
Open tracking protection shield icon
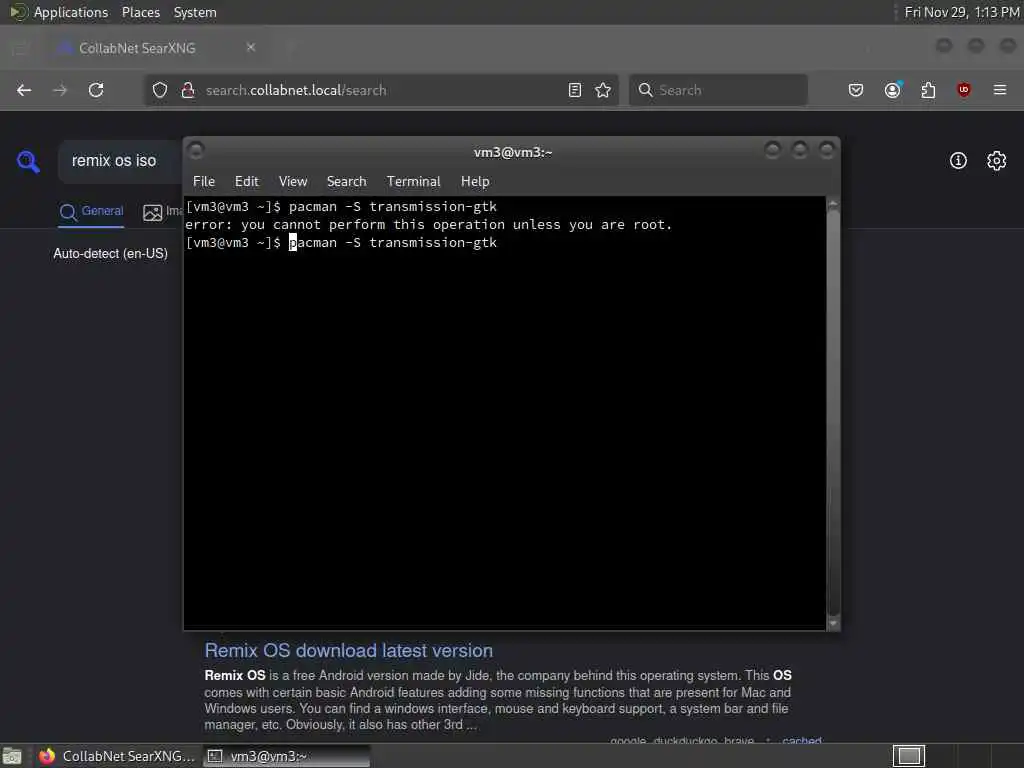click(160, 90)
